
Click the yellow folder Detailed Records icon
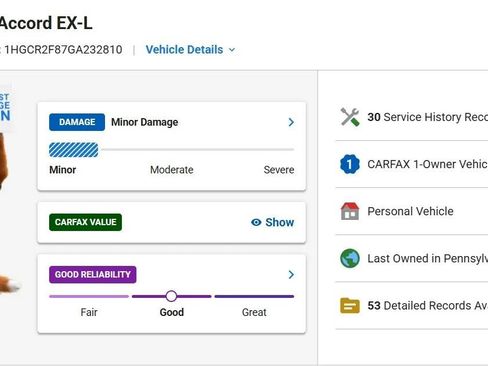tap(350, 306)
